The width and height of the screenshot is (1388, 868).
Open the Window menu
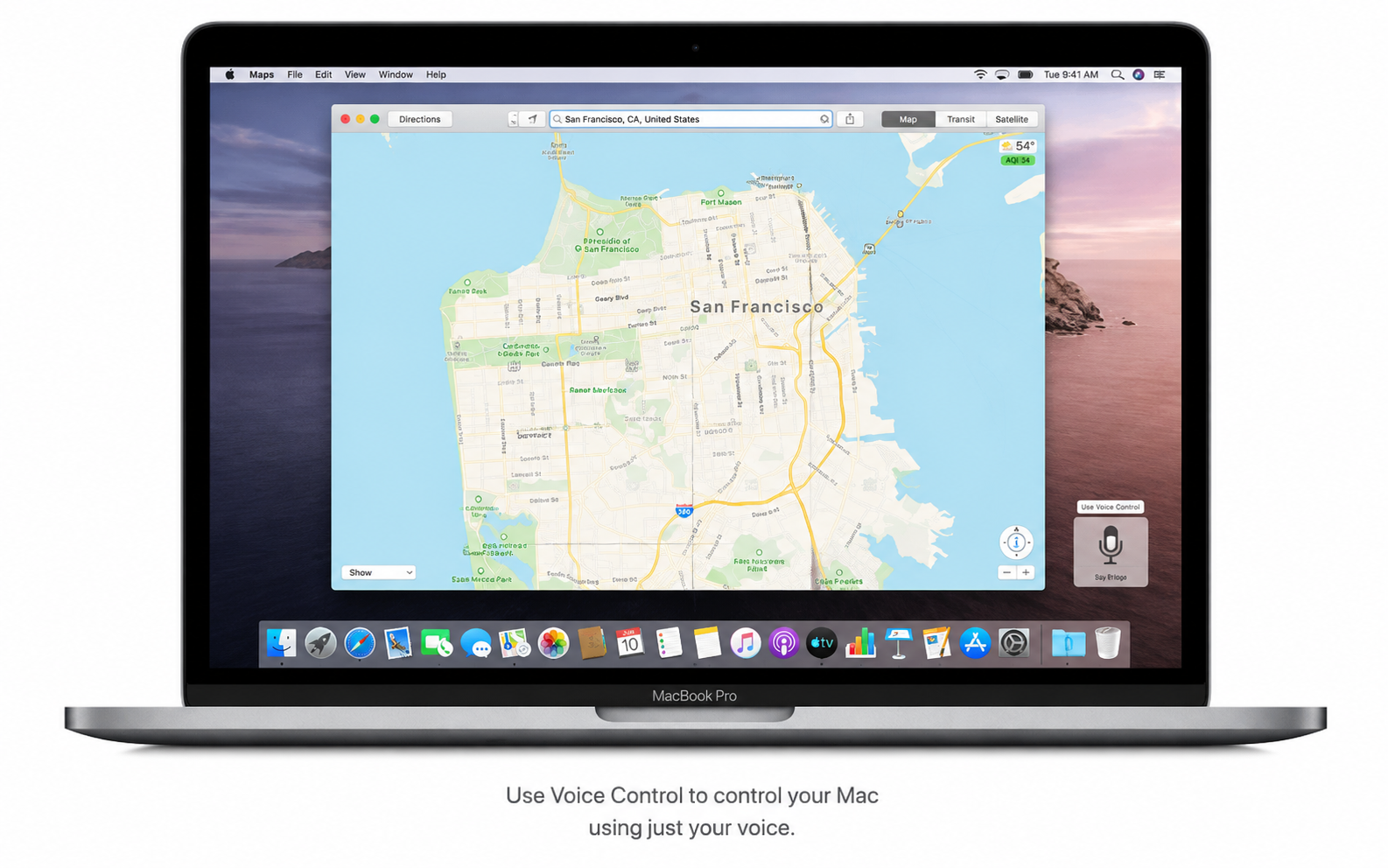396,75
